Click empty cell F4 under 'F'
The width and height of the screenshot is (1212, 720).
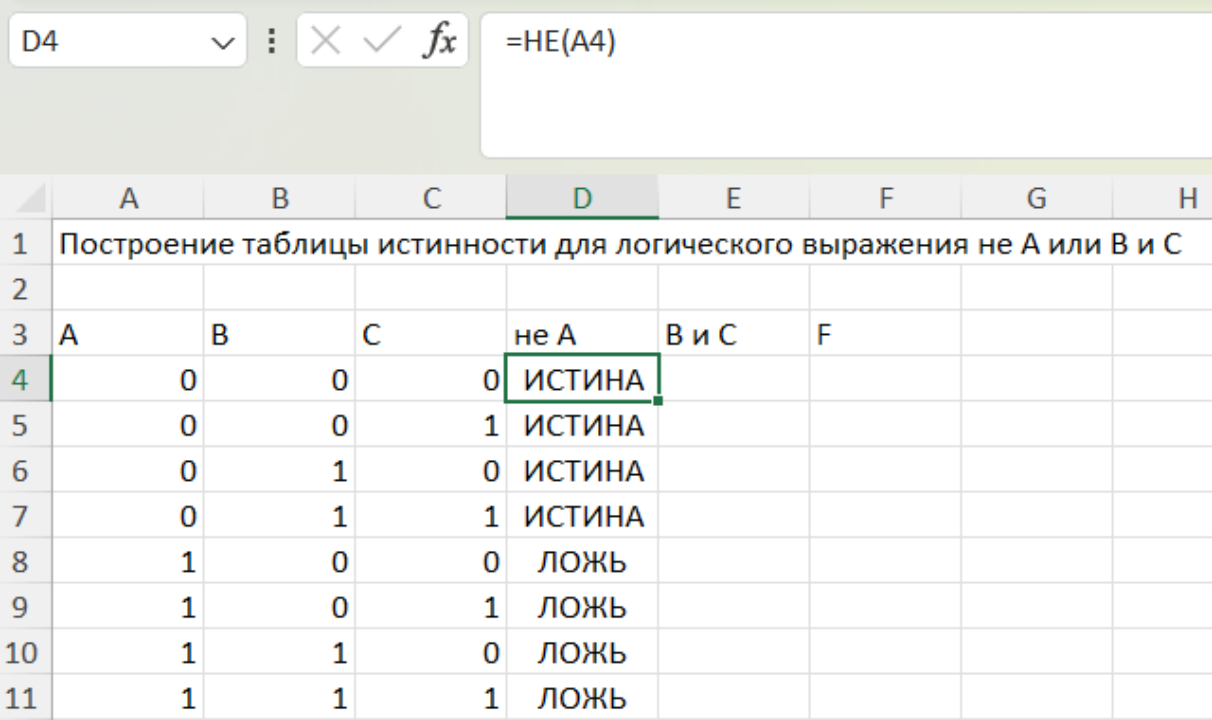coord(885,379)
